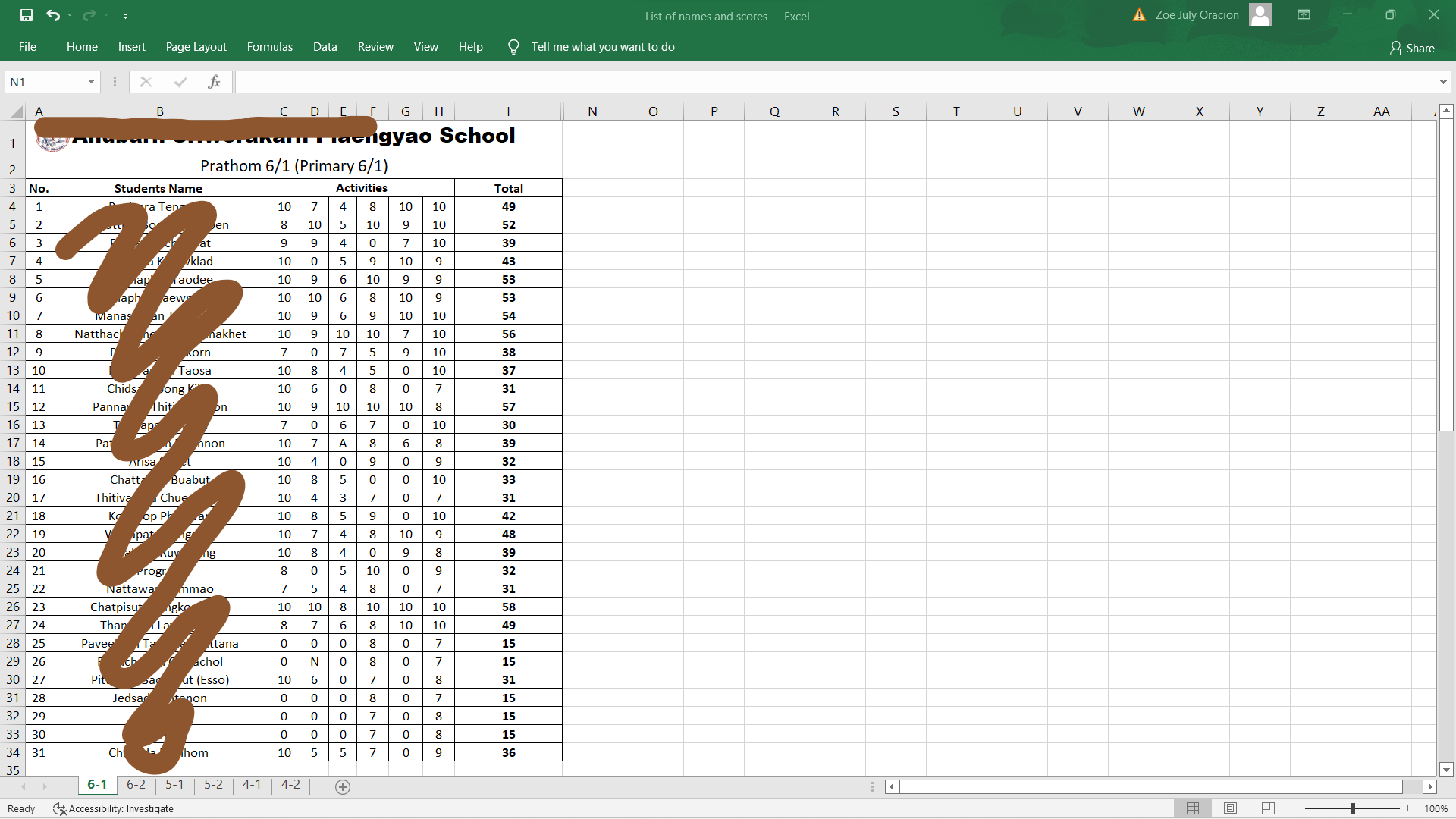The height and width of the screenshot is (819, 1456).
Task: Switch to Normal view mode
Action: coord(1193,808)
